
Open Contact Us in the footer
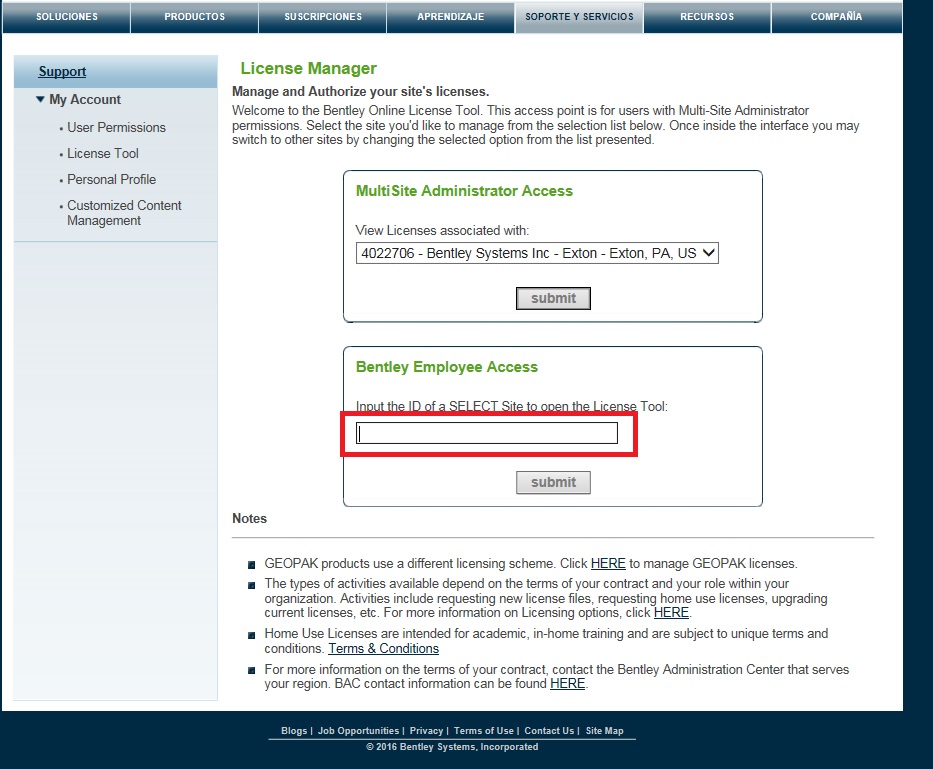[x=549, y=730]
